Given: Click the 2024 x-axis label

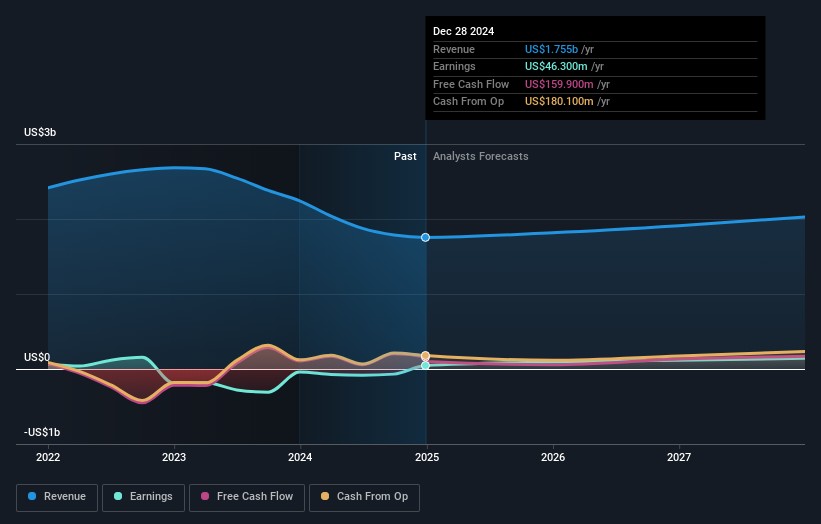Looking at the screenshot, I should click(300, 457).
